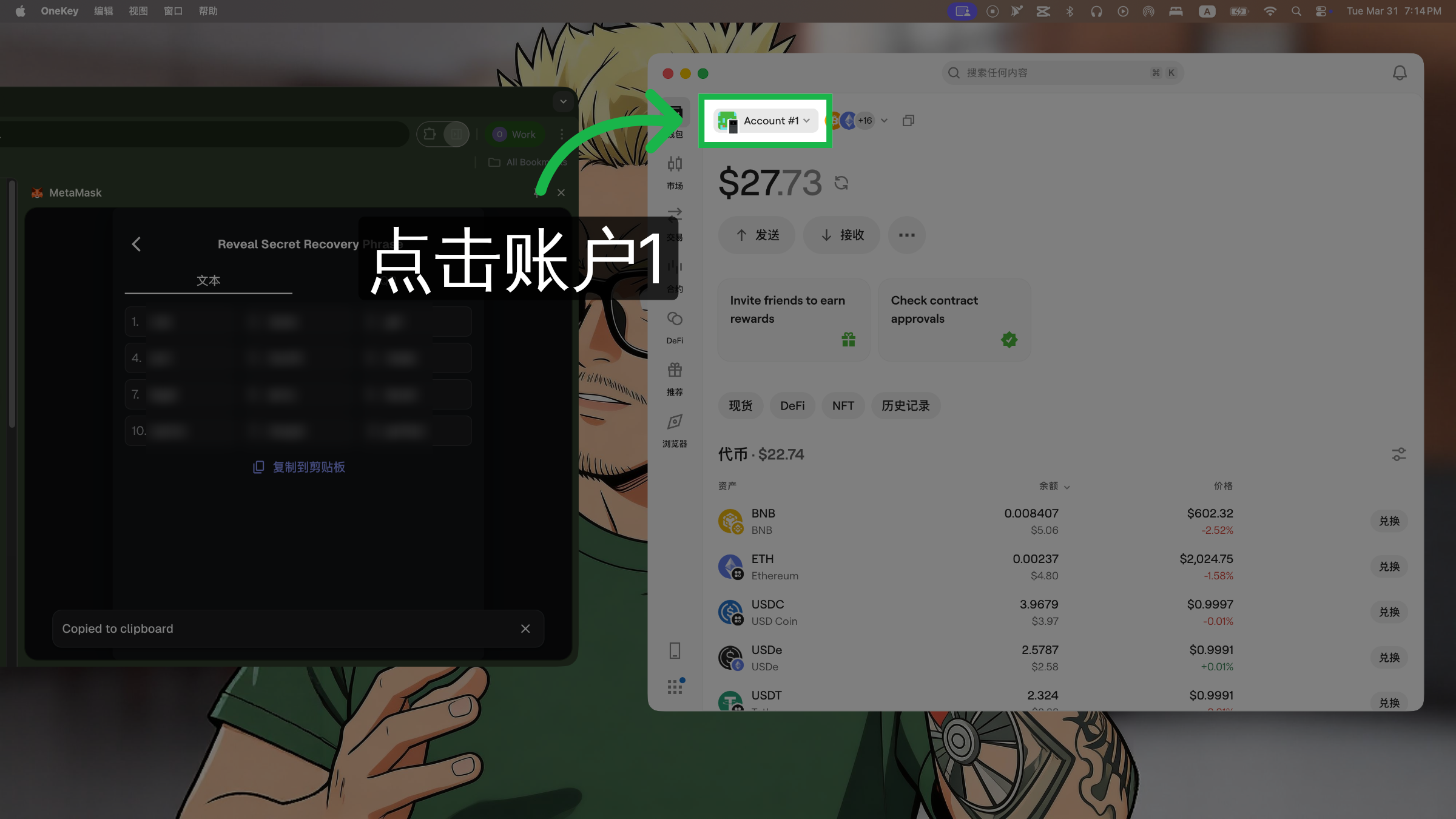The height and width of the screenshot is (819, 1456).
Task: Refresh the $27.73 balance
Action: tap(841, 183)
